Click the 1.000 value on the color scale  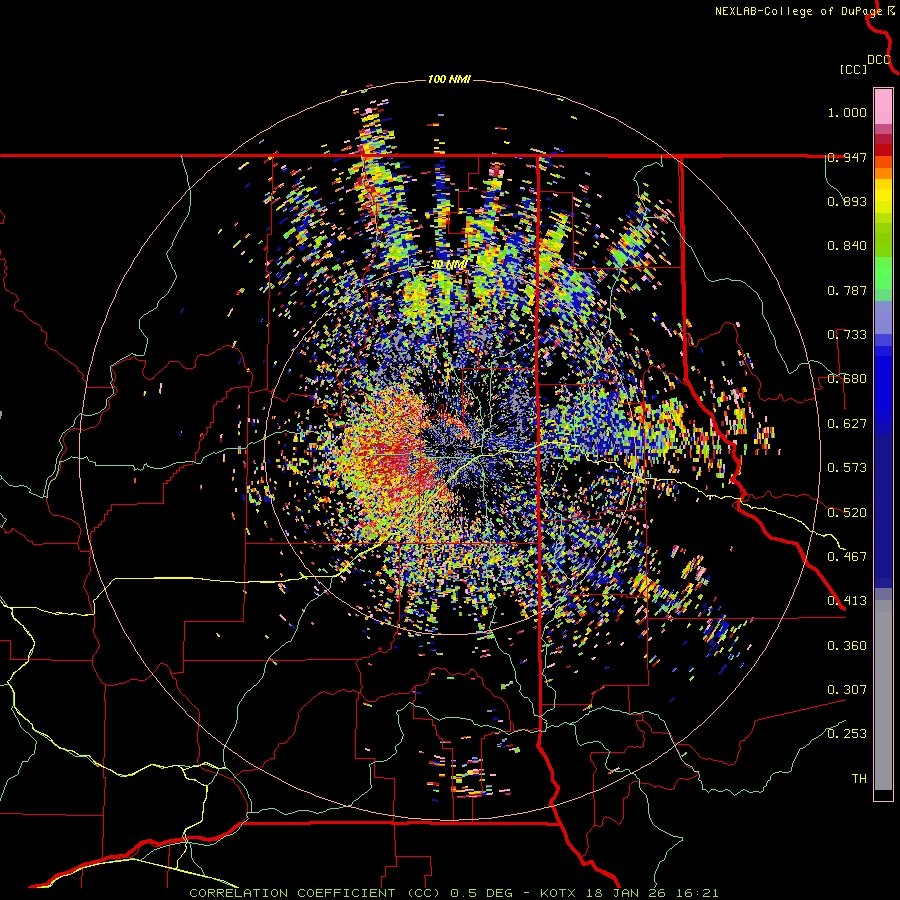(x=847, y=112)
